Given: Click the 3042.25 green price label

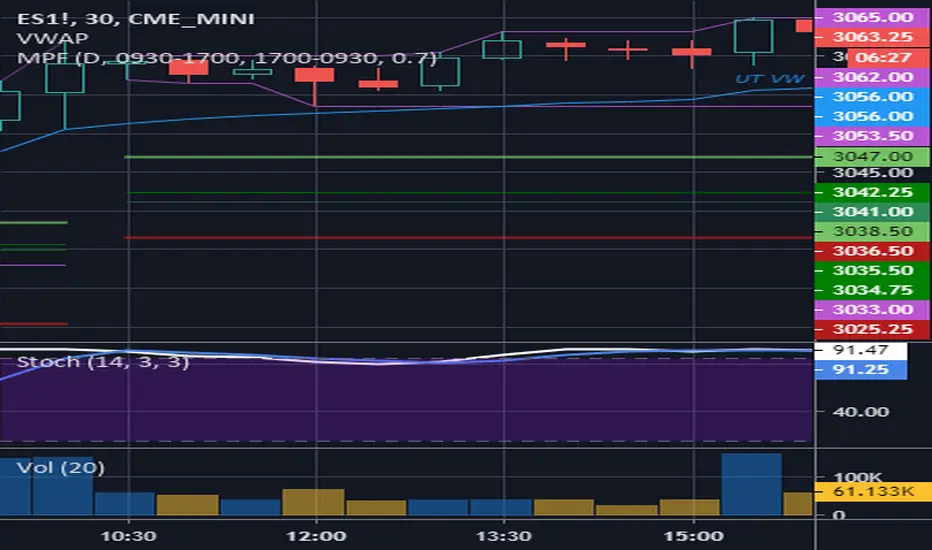Looking at the screenshot, I should [872, 192].
